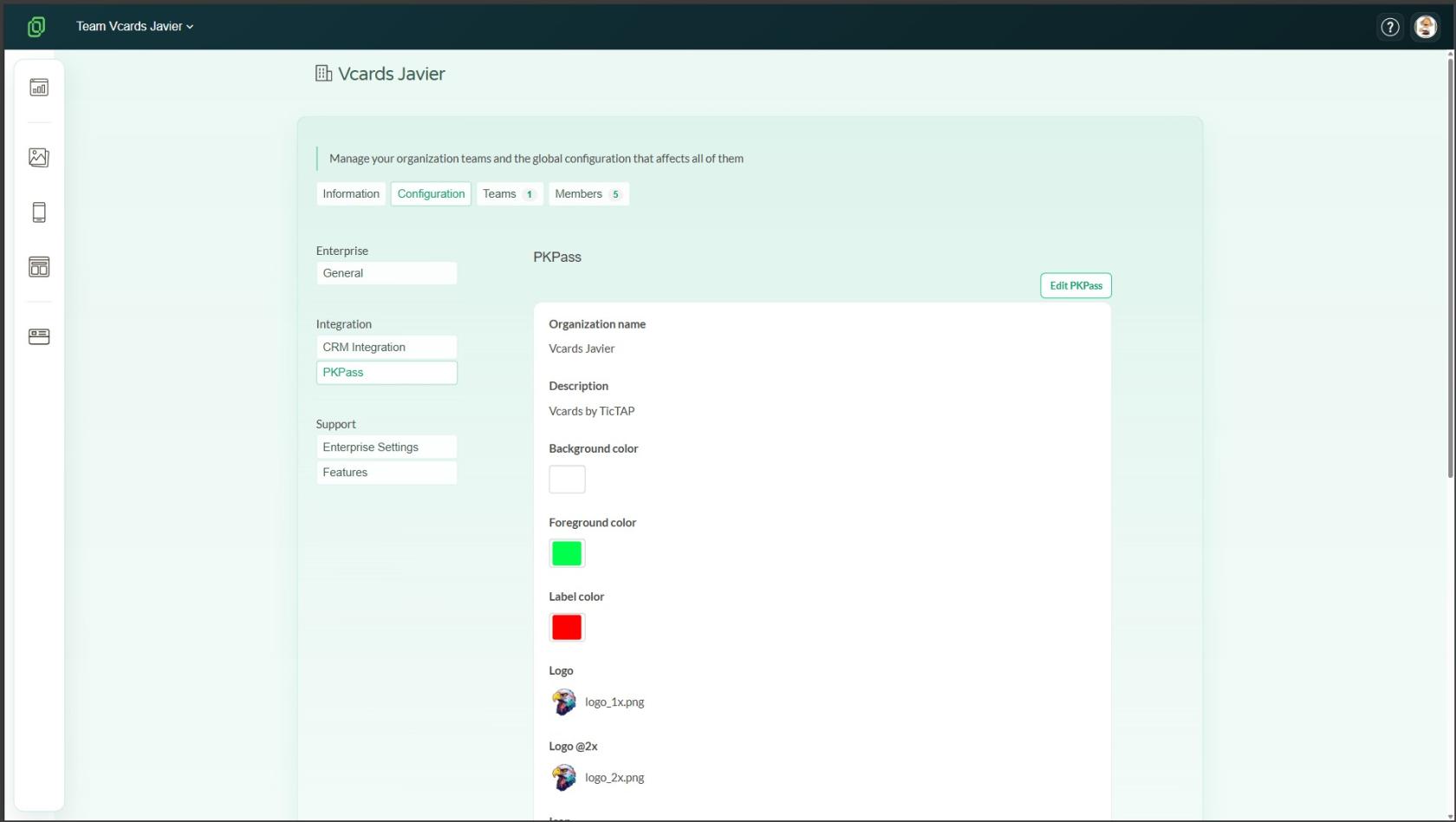Switch to the Teams tab
1456x822 pixels.
(510, 194)
